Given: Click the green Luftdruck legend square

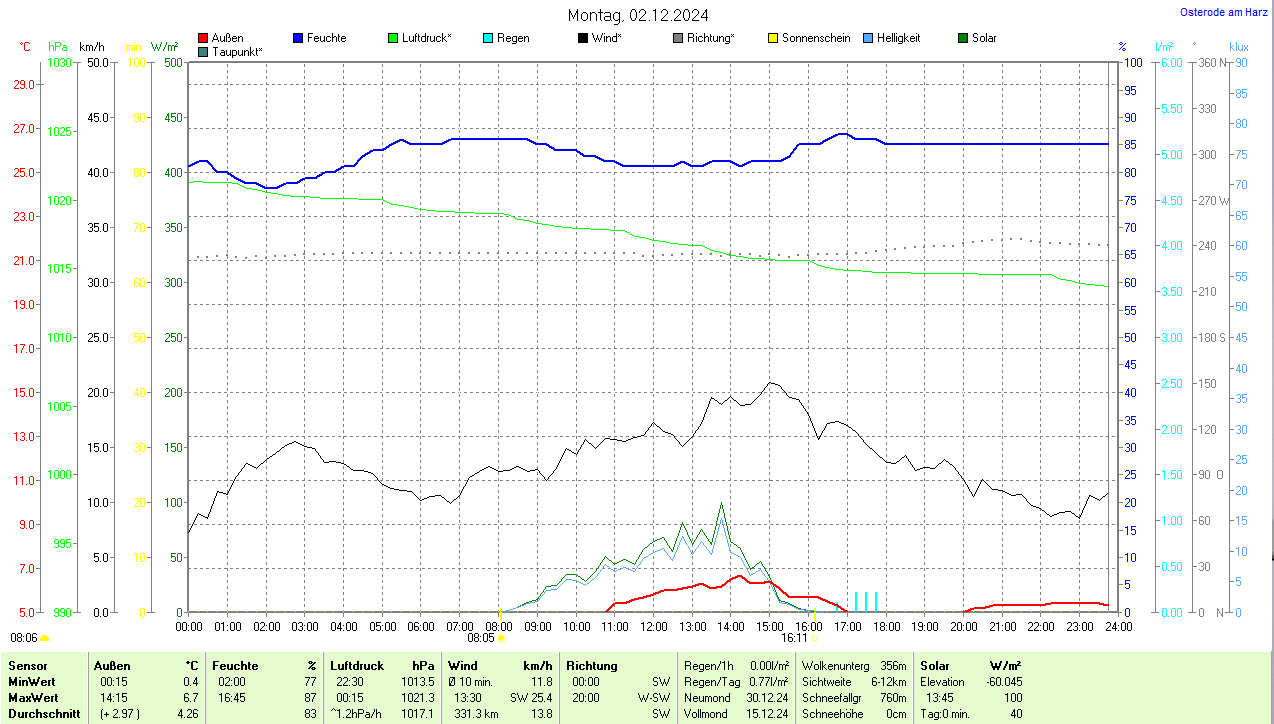Looking at the screenshot, I should coord(393,38).
